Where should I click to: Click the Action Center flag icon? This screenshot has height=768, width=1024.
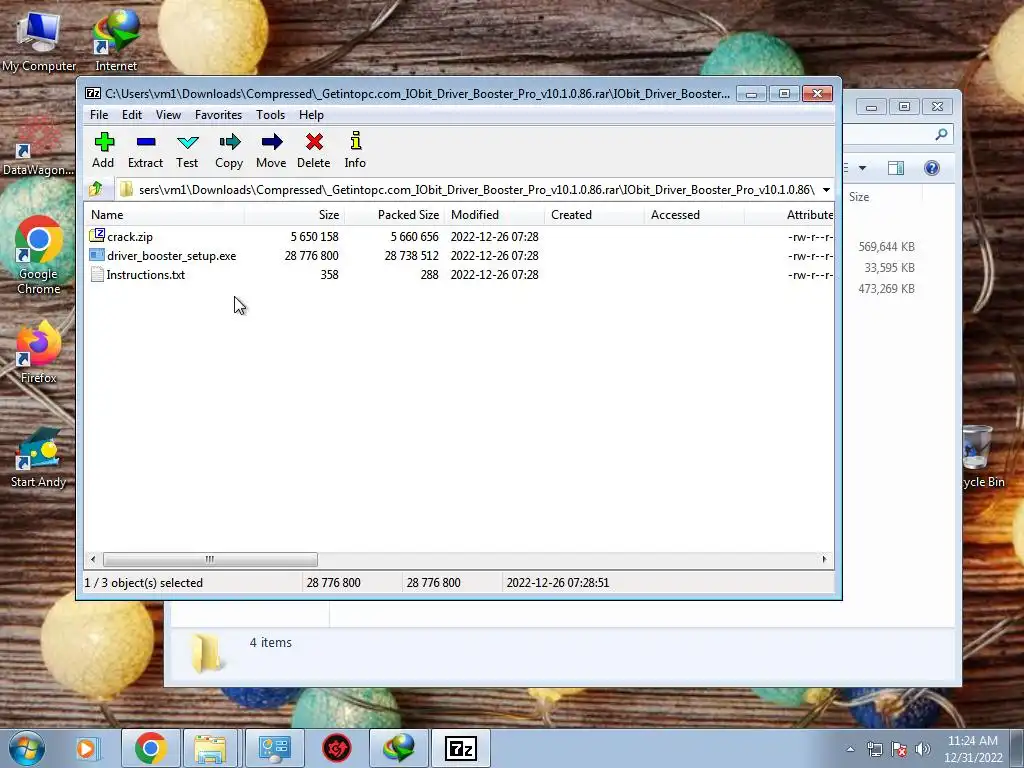(x=899, y=749)
